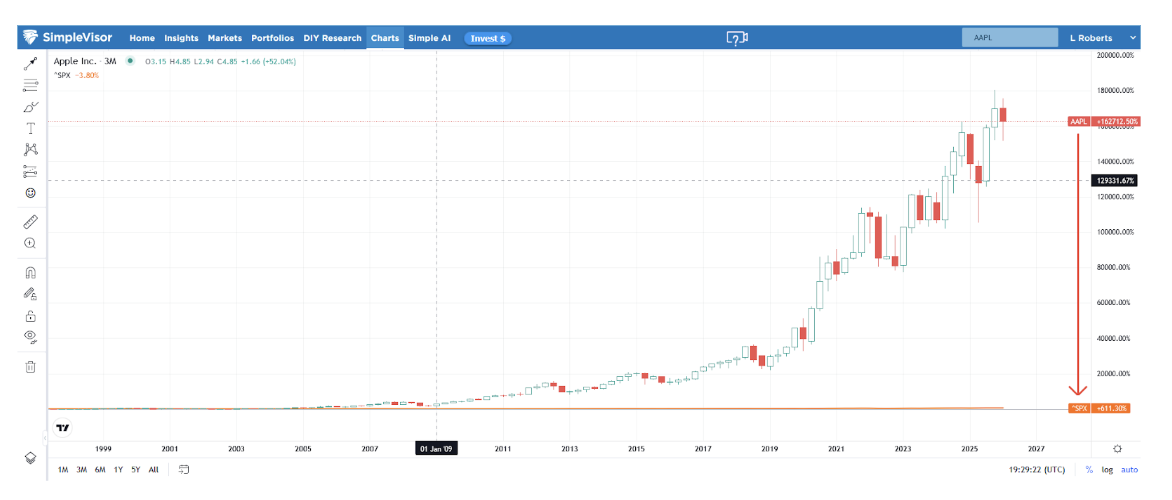Open the Portfolios menu
1172x500 pixels.
[x=273, y=38]
